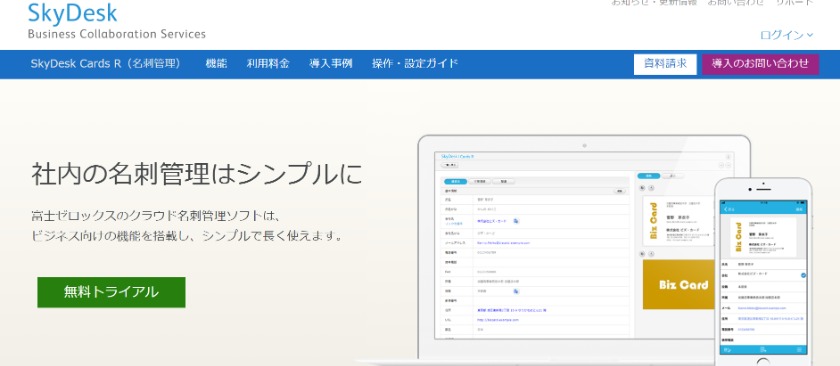Start the 無料トライアル

(111, 292)
